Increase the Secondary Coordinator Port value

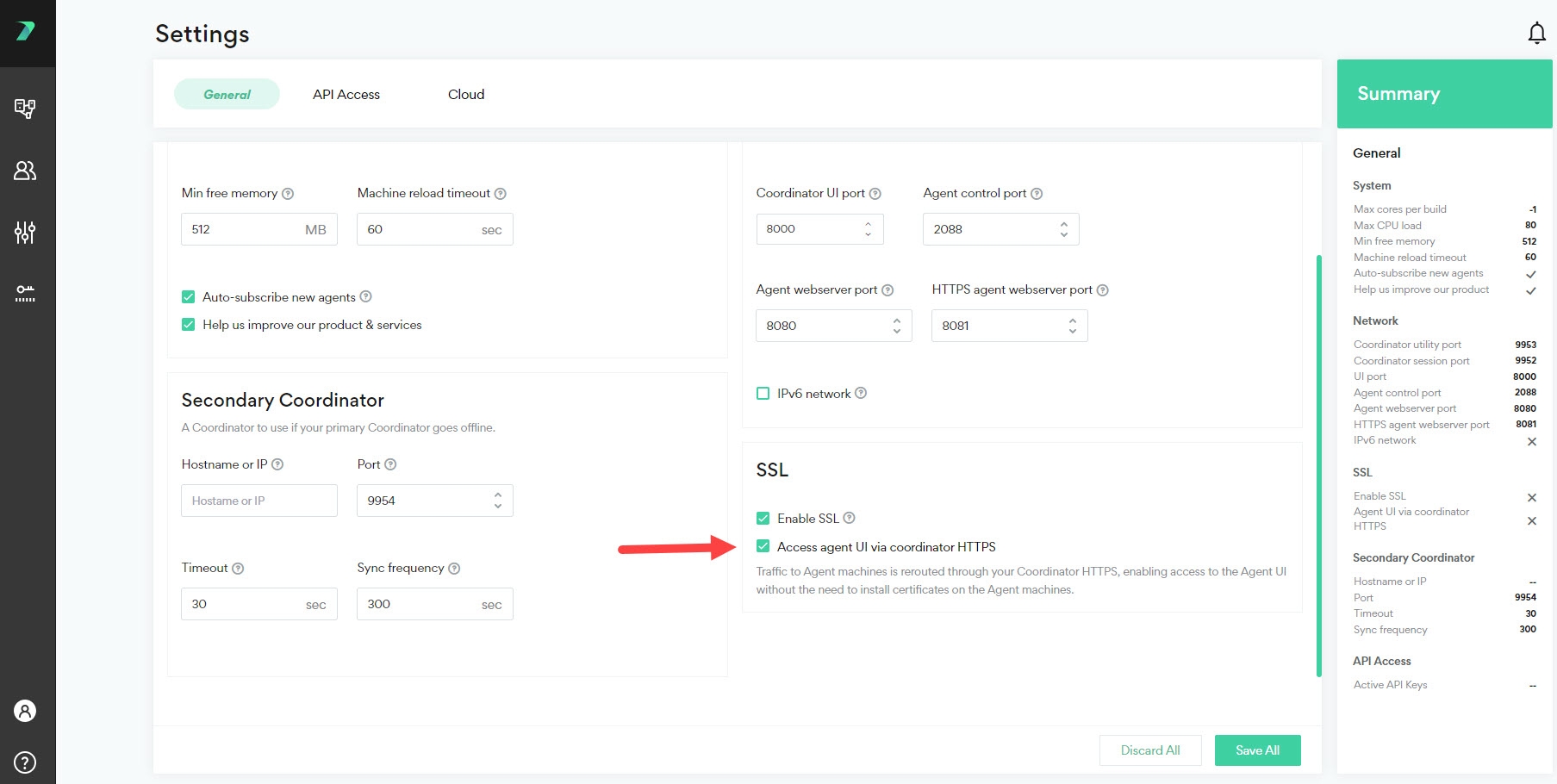[498, 495]
